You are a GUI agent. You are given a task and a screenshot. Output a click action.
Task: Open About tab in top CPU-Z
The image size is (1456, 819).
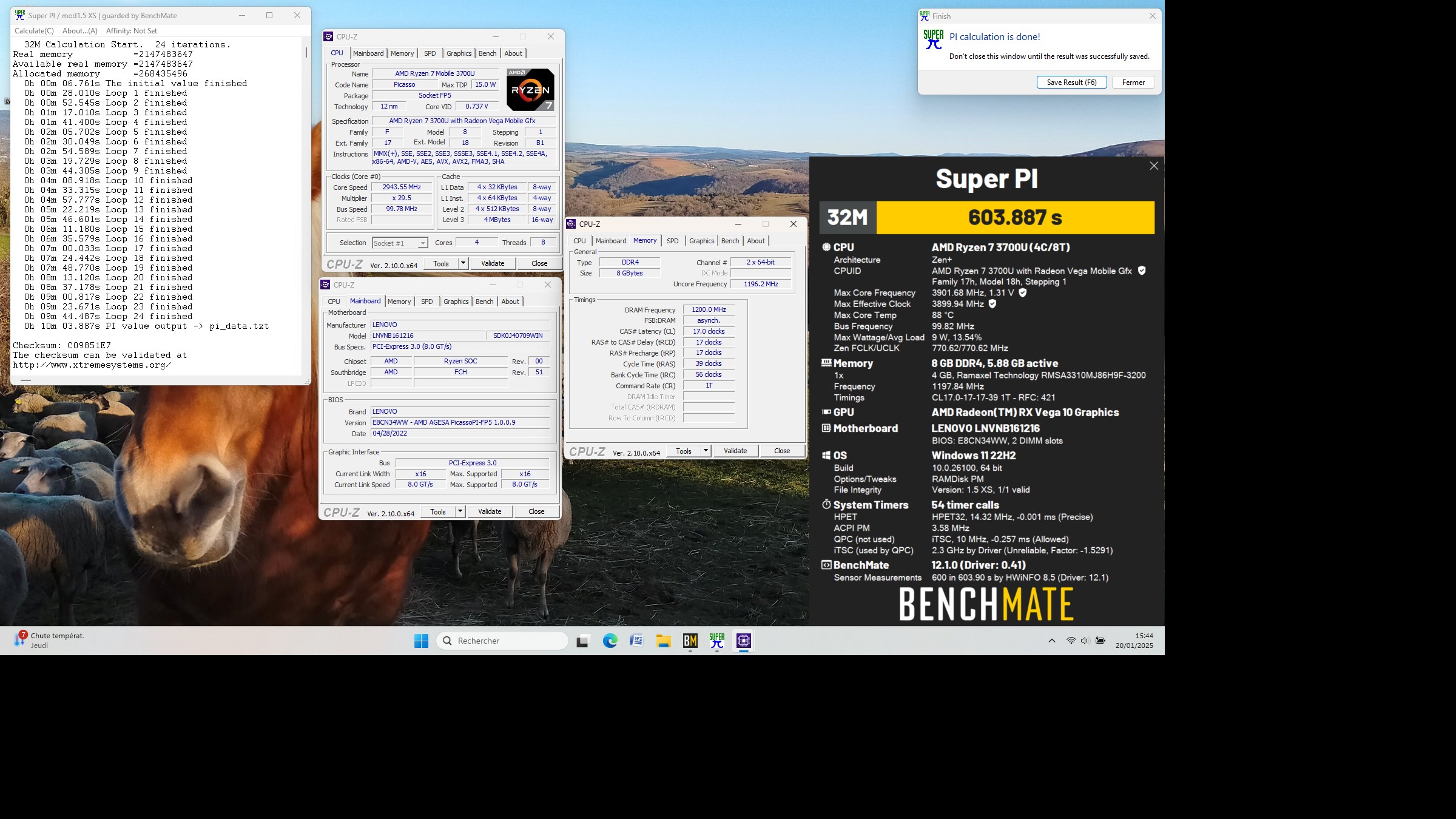coord(513,53)
